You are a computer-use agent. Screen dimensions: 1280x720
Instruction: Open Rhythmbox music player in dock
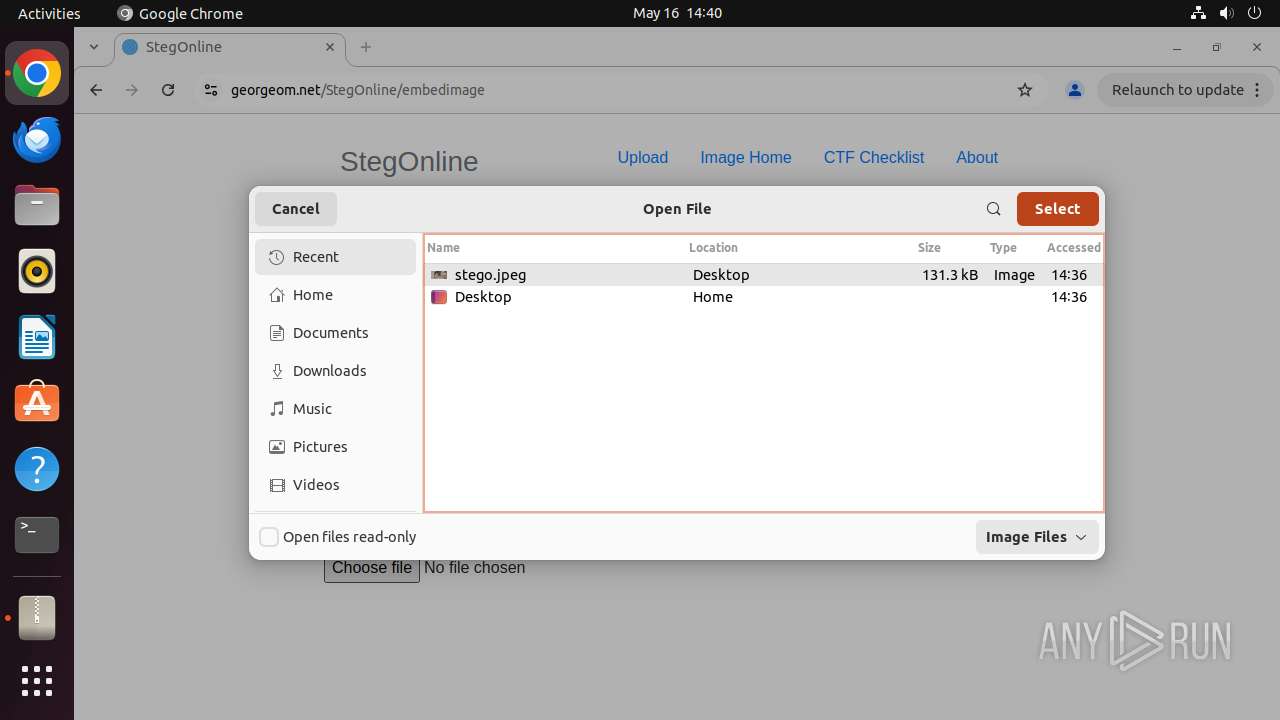[37, 272]
